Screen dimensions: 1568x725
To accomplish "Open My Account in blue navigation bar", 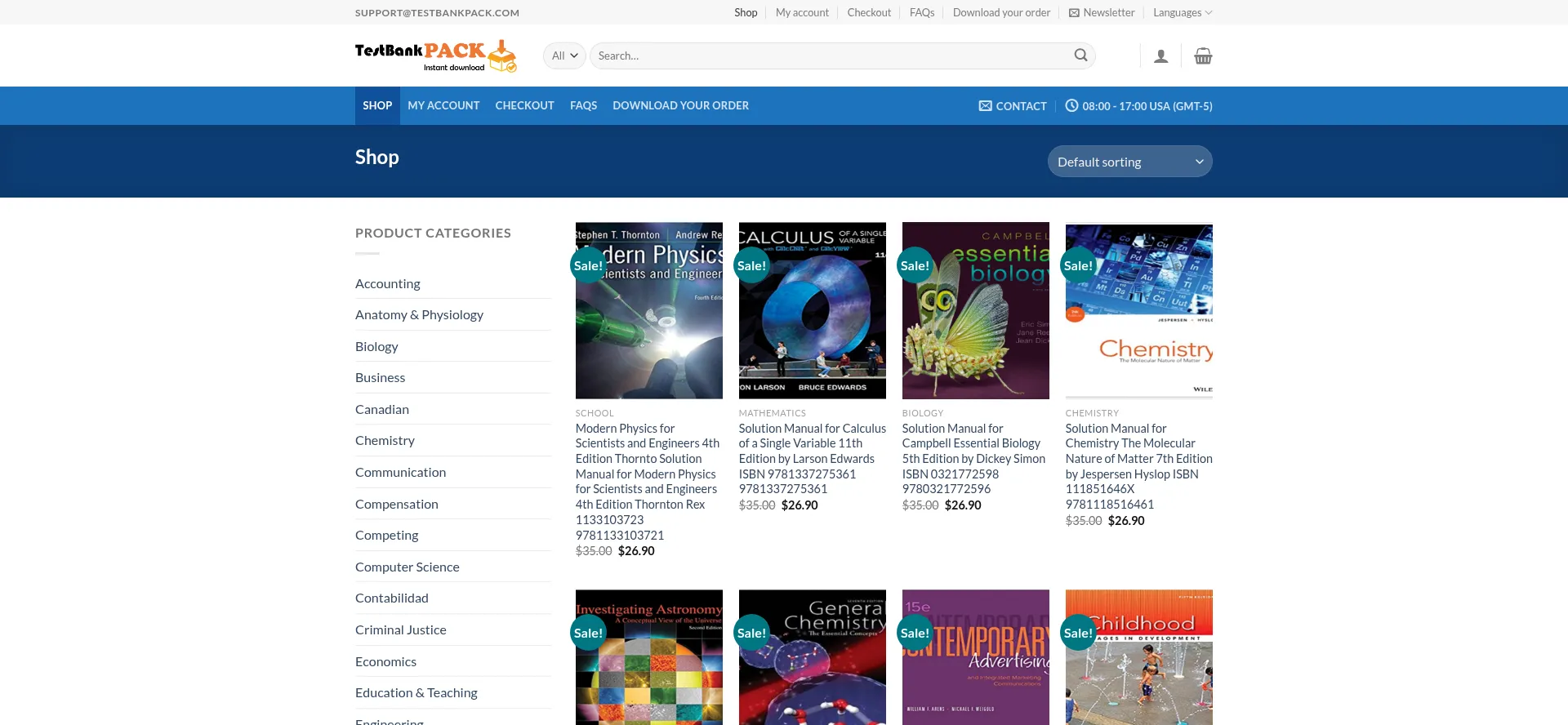I will [443, 106].
